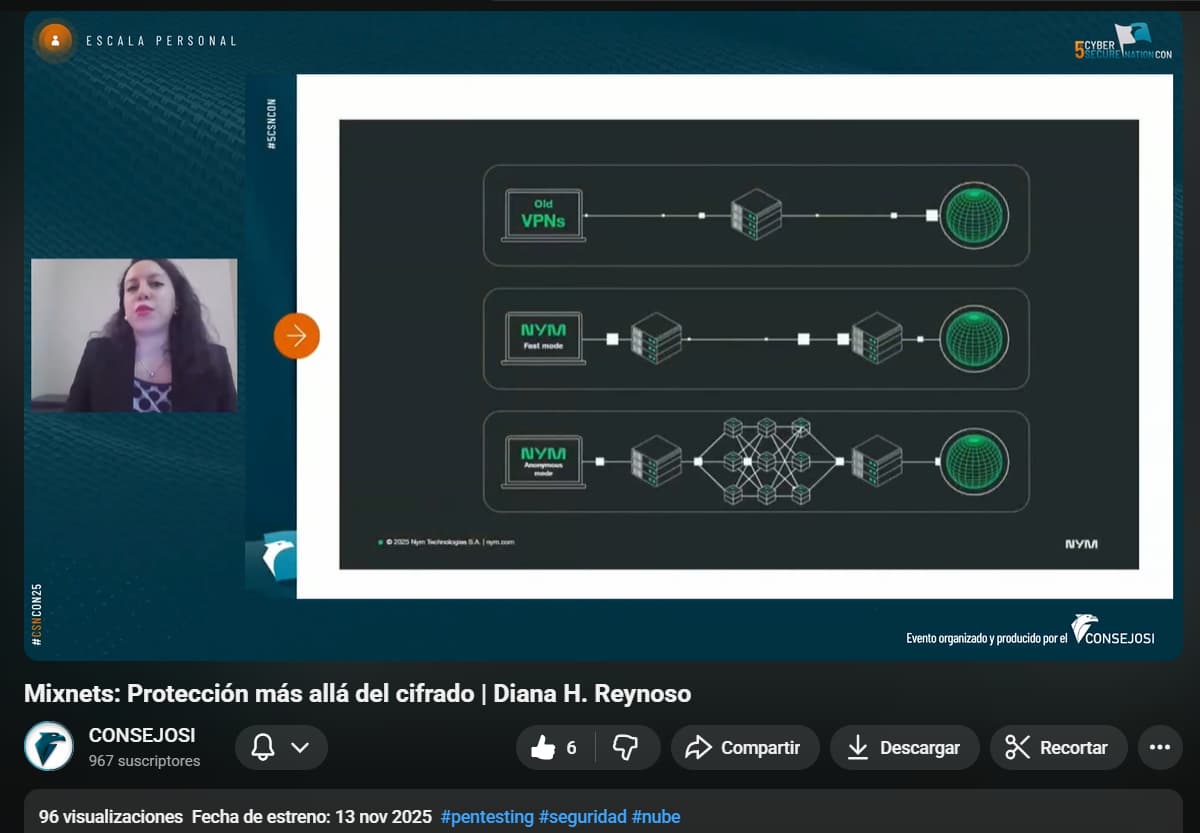1200x833 pixels.
Task: Click the Cyber Secure Nation Con logo
Action: [x=1123, y=43]
